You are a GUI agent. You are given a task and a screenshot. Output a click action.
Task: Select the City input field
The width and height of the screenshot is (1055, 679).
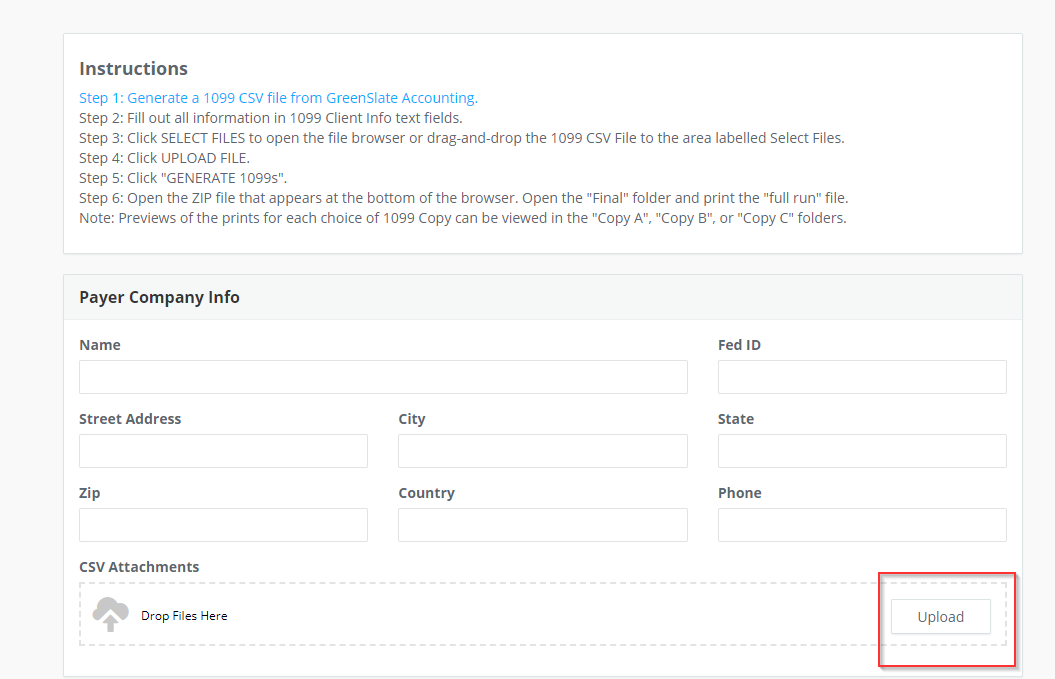tap(542, 451)
